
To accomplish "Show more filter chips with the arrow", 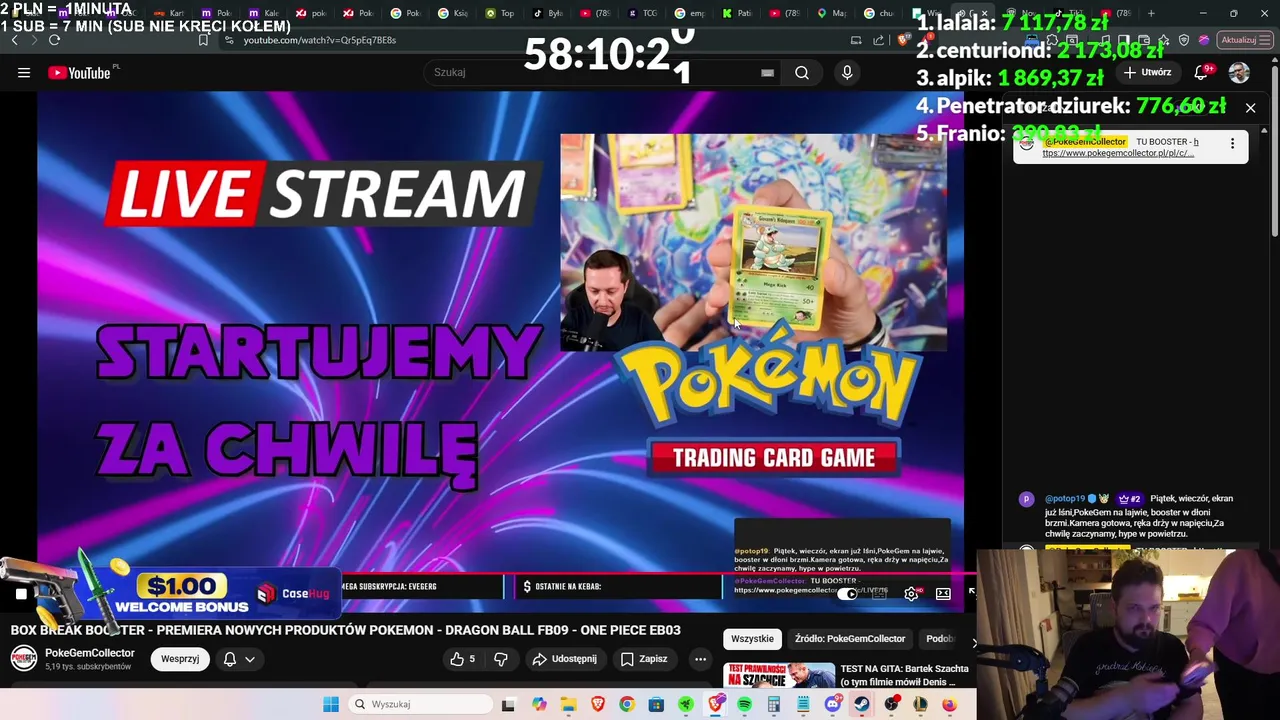I will pos(974,643).
